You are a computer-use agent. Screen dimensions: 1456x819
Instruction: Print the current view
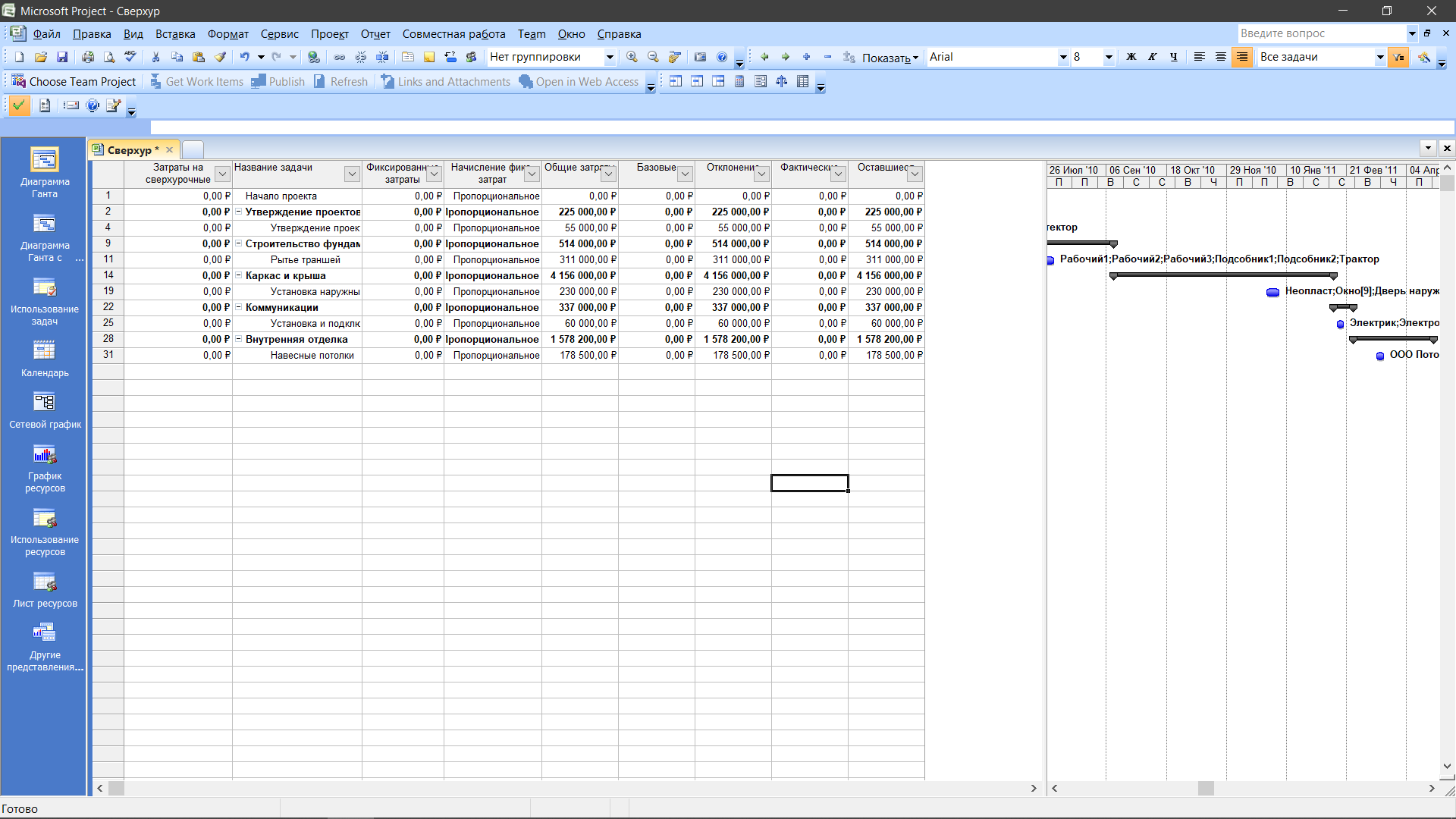coord(88,57)
